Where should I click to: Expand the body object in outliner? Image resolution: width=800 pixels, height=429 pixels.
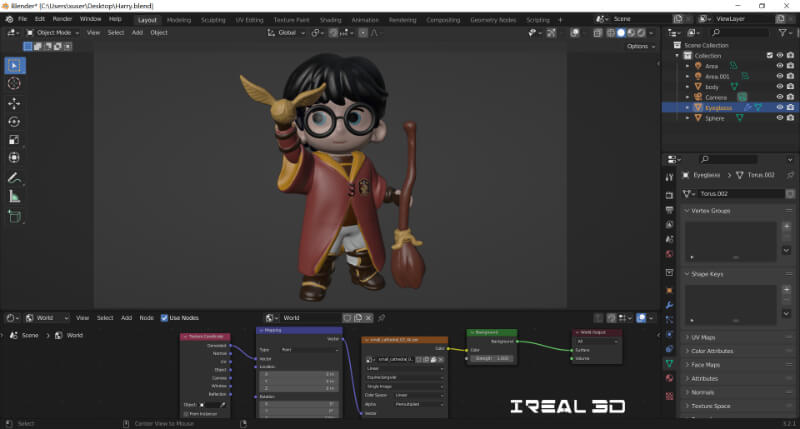click(x=688, y=87)
